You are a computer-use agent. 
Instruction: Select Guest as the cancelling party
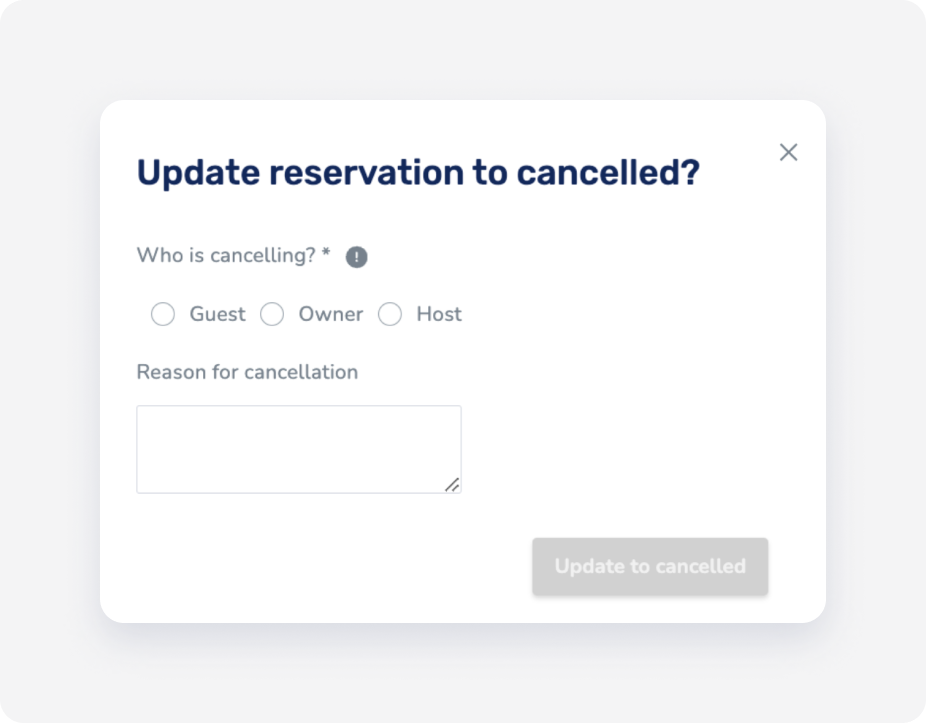tap(163, 314)
